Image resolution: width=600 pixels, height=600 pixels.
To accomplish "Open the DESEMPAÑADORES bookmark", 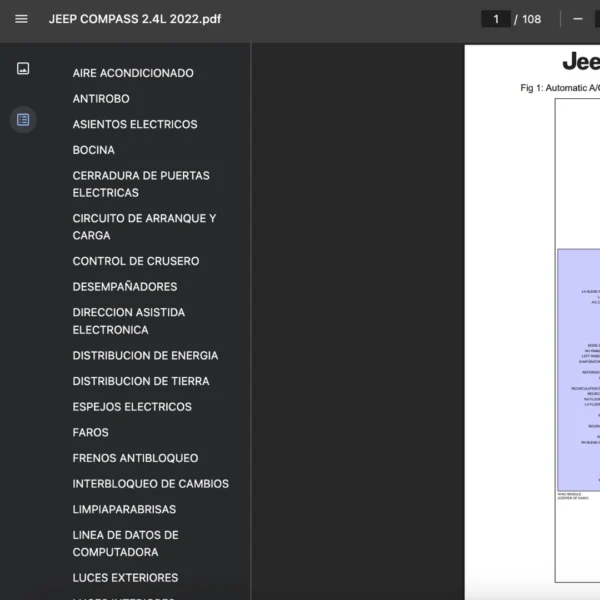I will (124, 287).
